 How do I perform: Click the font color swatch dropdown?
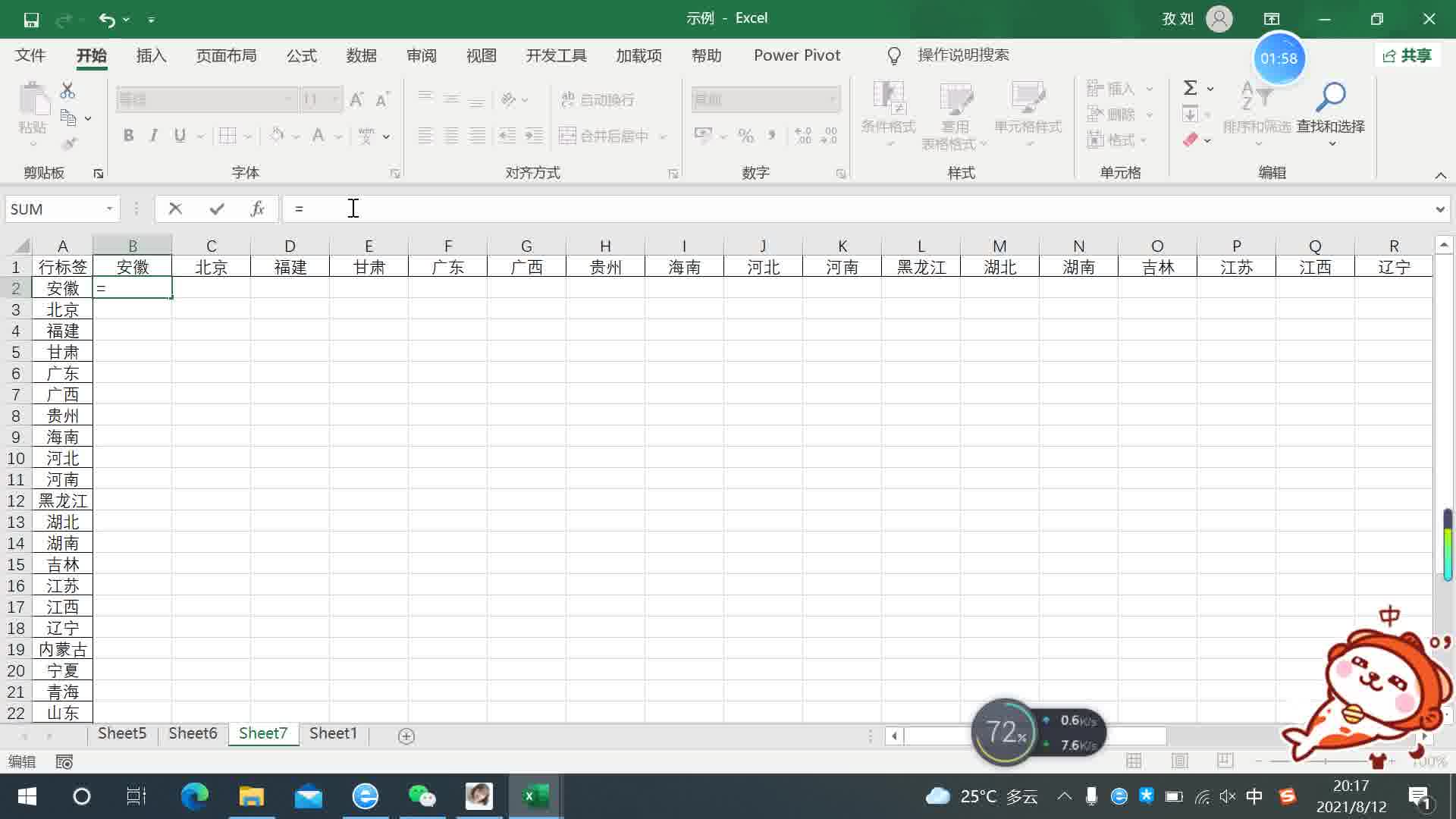[x=337, y=135]
